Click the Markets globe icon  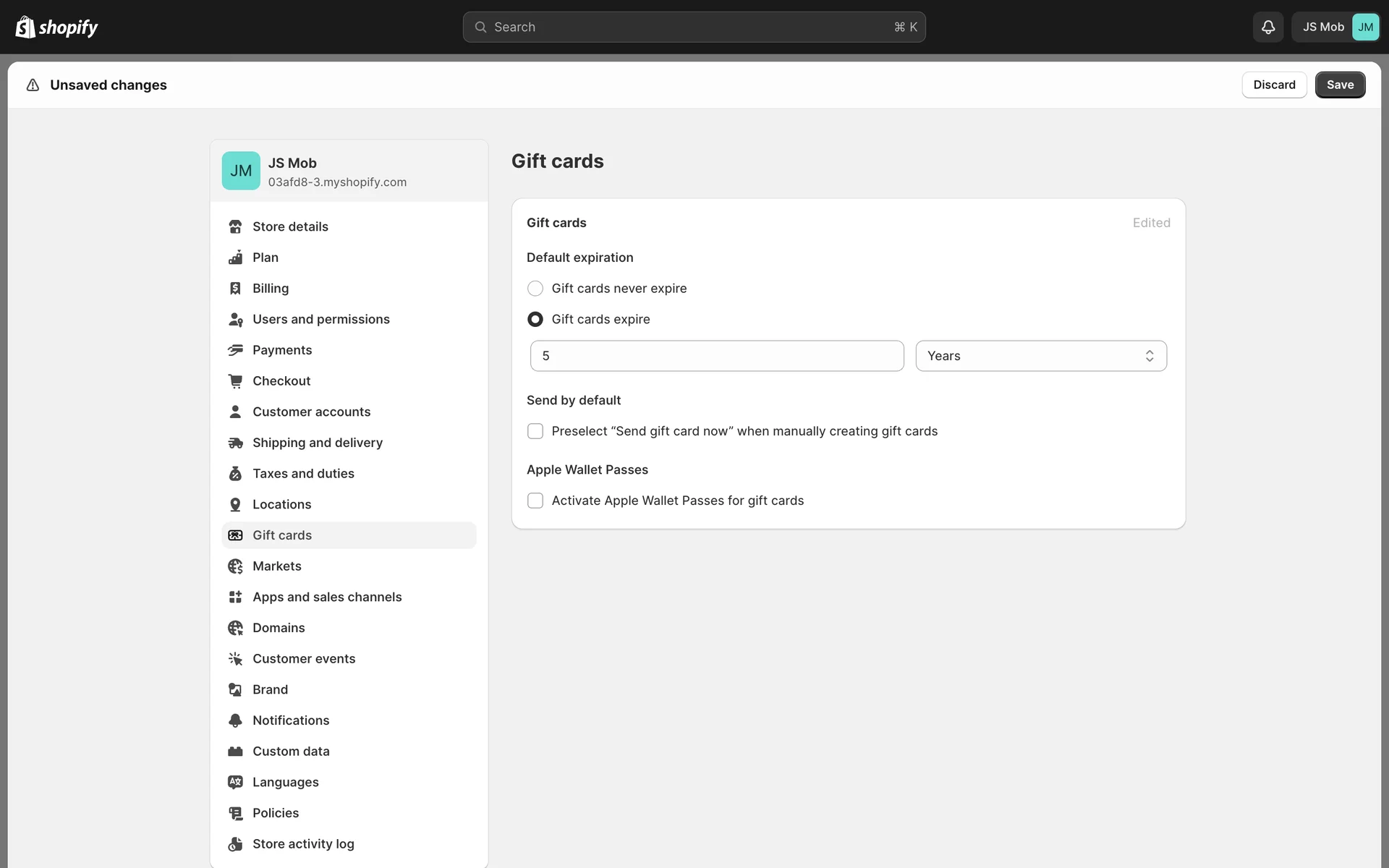(235, 566)
